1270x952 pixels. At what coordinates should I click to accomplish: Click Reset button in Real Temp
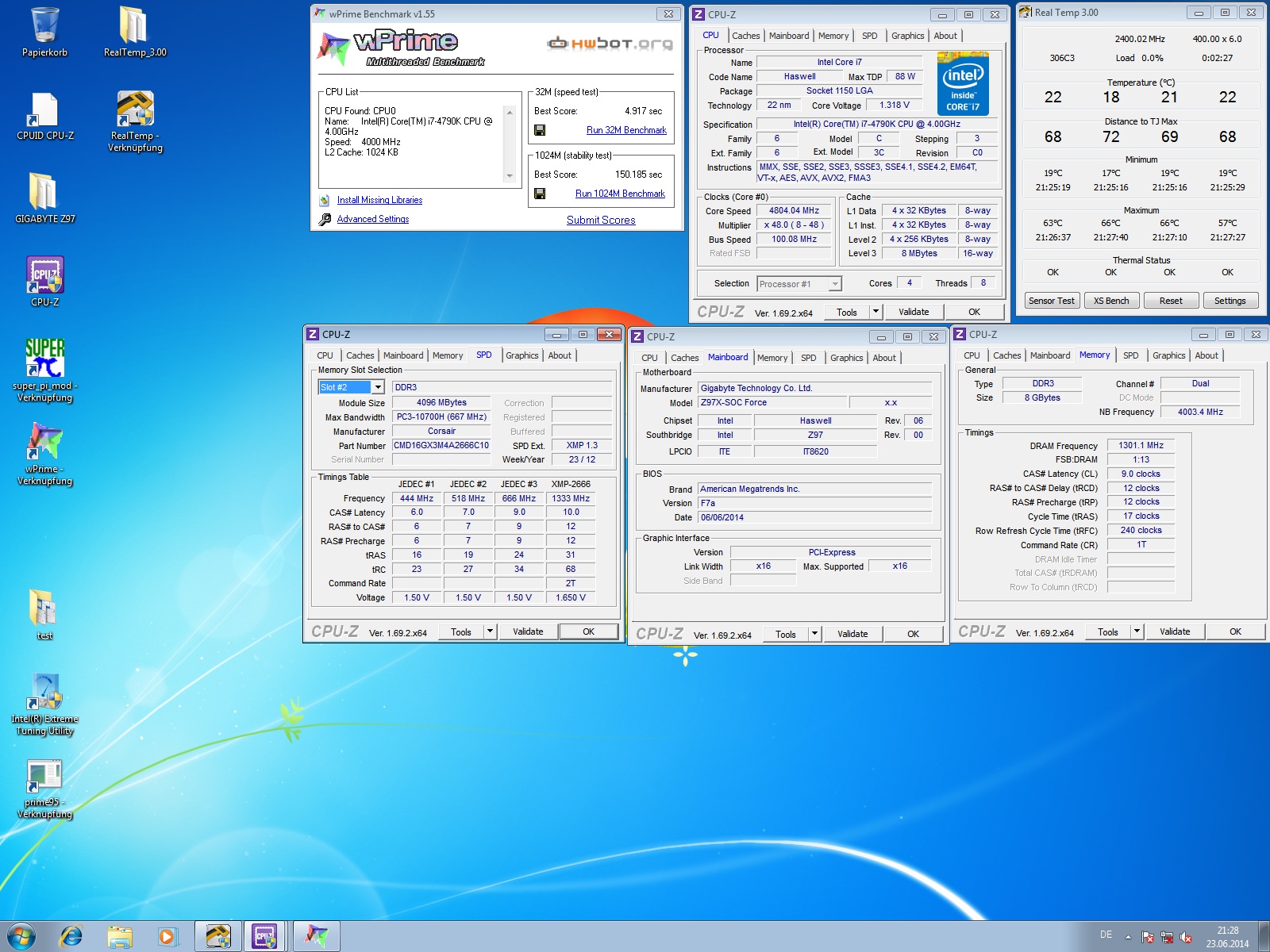(x=1171, y=301)
